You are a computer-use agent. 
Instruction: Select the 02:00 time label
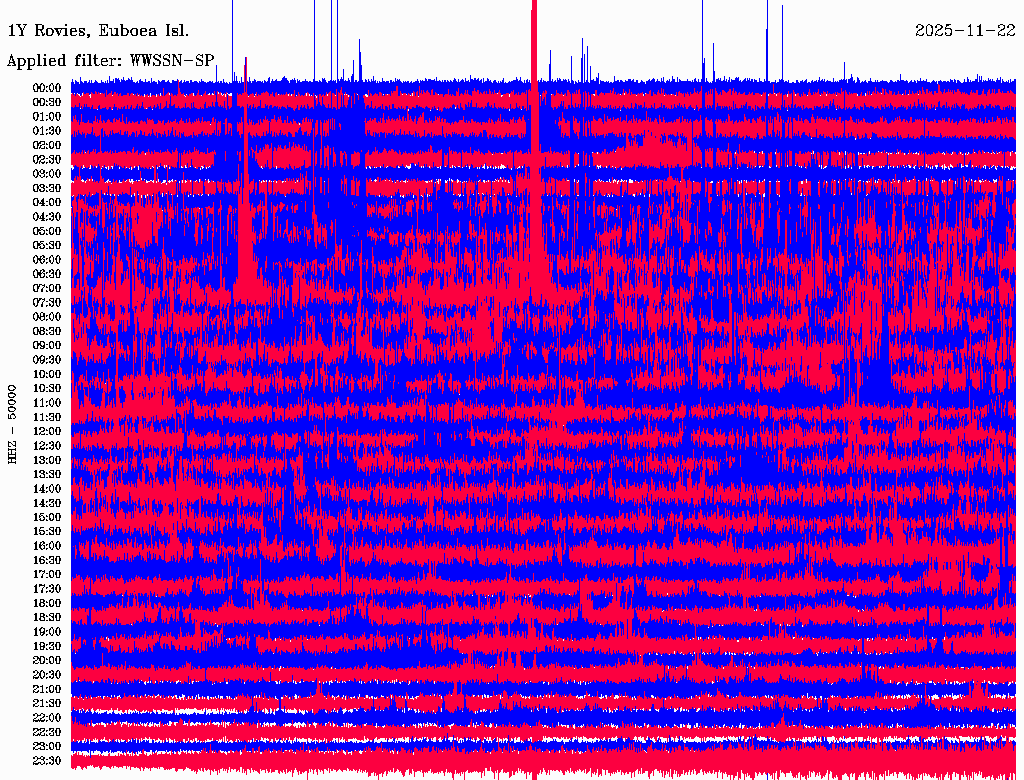[47, 145]
